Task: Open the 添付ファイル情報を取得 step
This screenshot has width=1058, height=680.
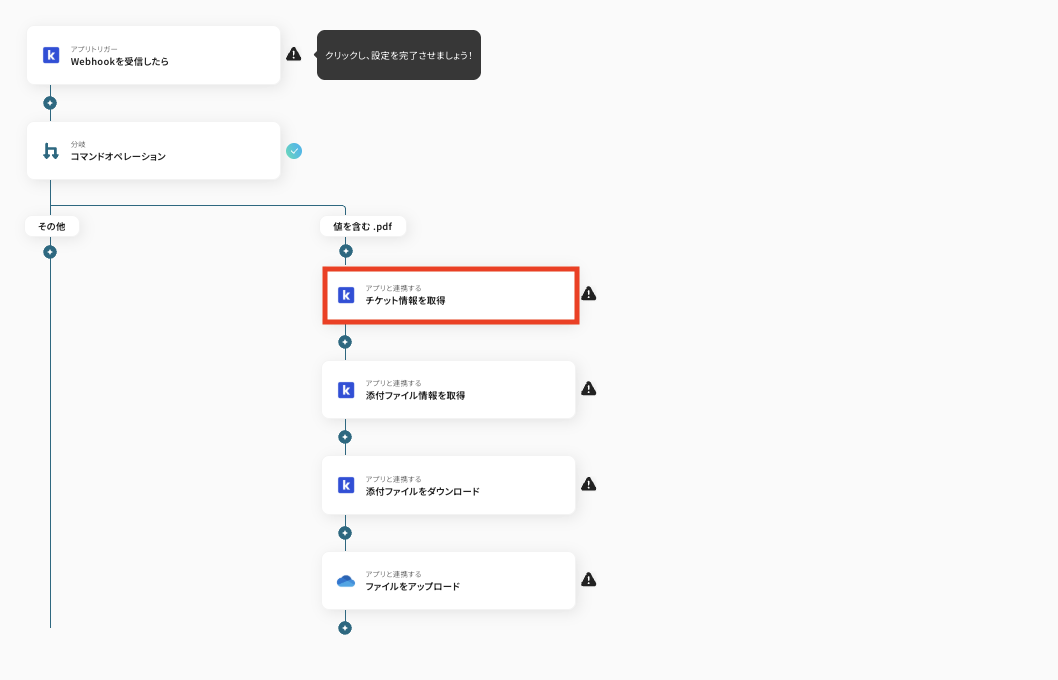Action: point(448,390)
